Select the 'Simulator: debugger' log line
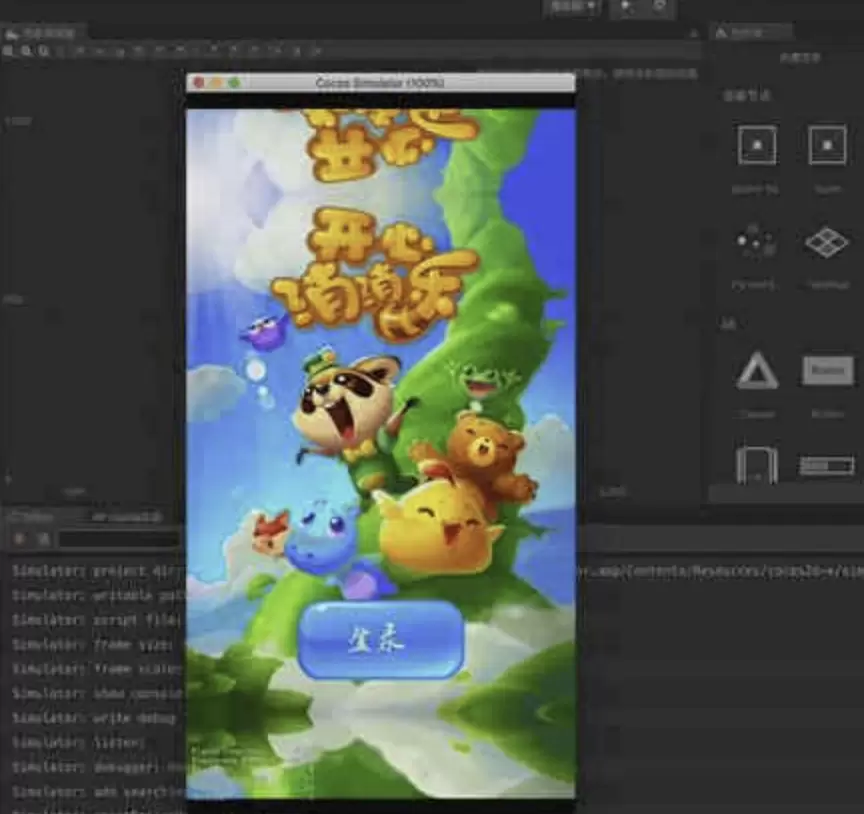 [x=98, y=767]
